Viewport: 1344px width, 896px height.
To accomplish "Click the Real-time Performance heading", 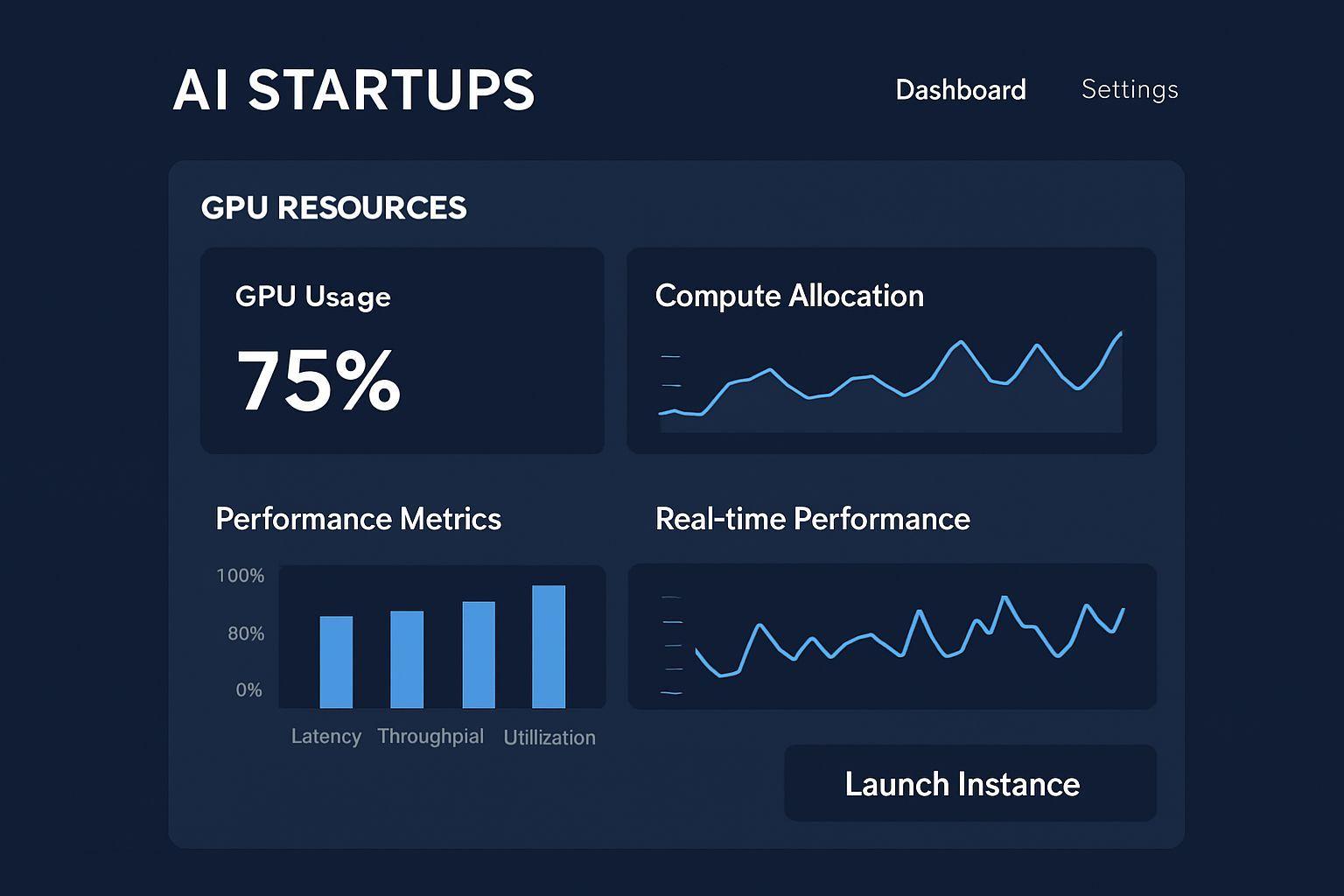I will point(812,519).
